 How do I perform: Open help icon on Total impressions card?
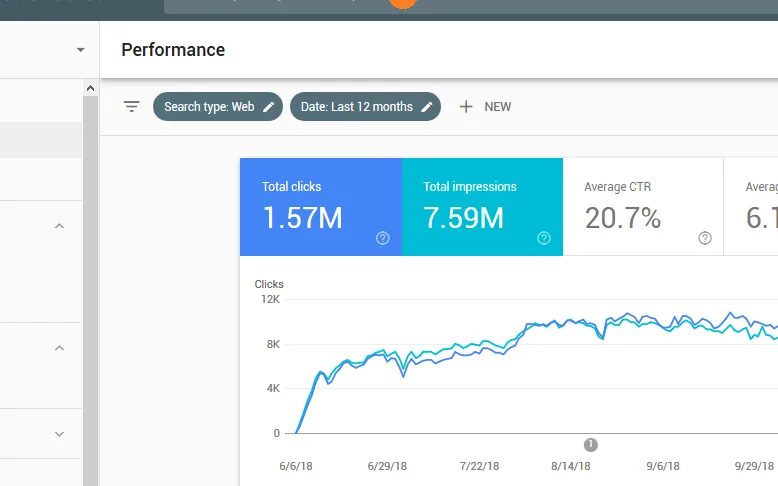[x=544, y=238]
